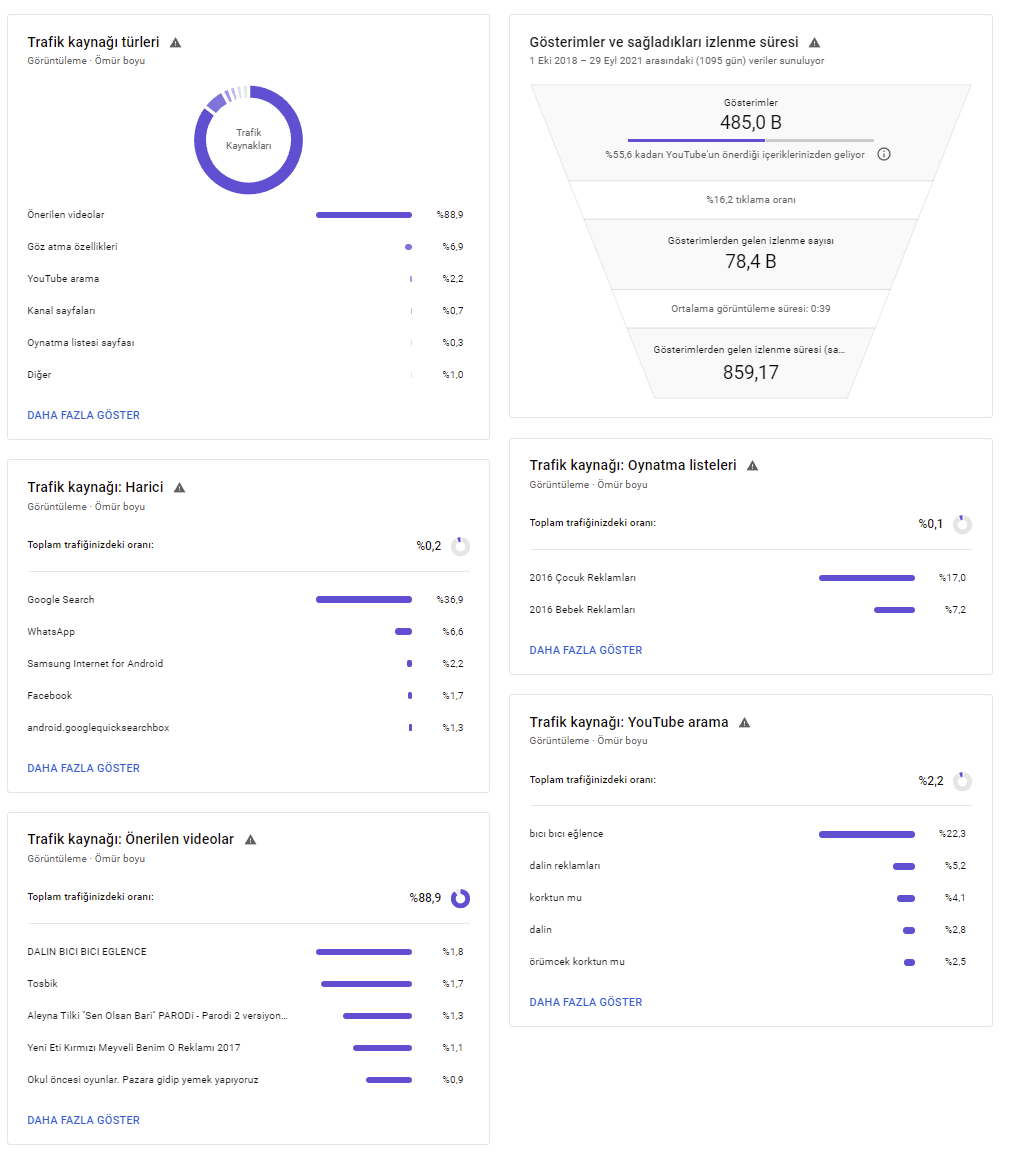This screenshot has height=1155, width=1027.
Task: Click the small donut icon next to %2,2 total share
Action: click(962, 781)
